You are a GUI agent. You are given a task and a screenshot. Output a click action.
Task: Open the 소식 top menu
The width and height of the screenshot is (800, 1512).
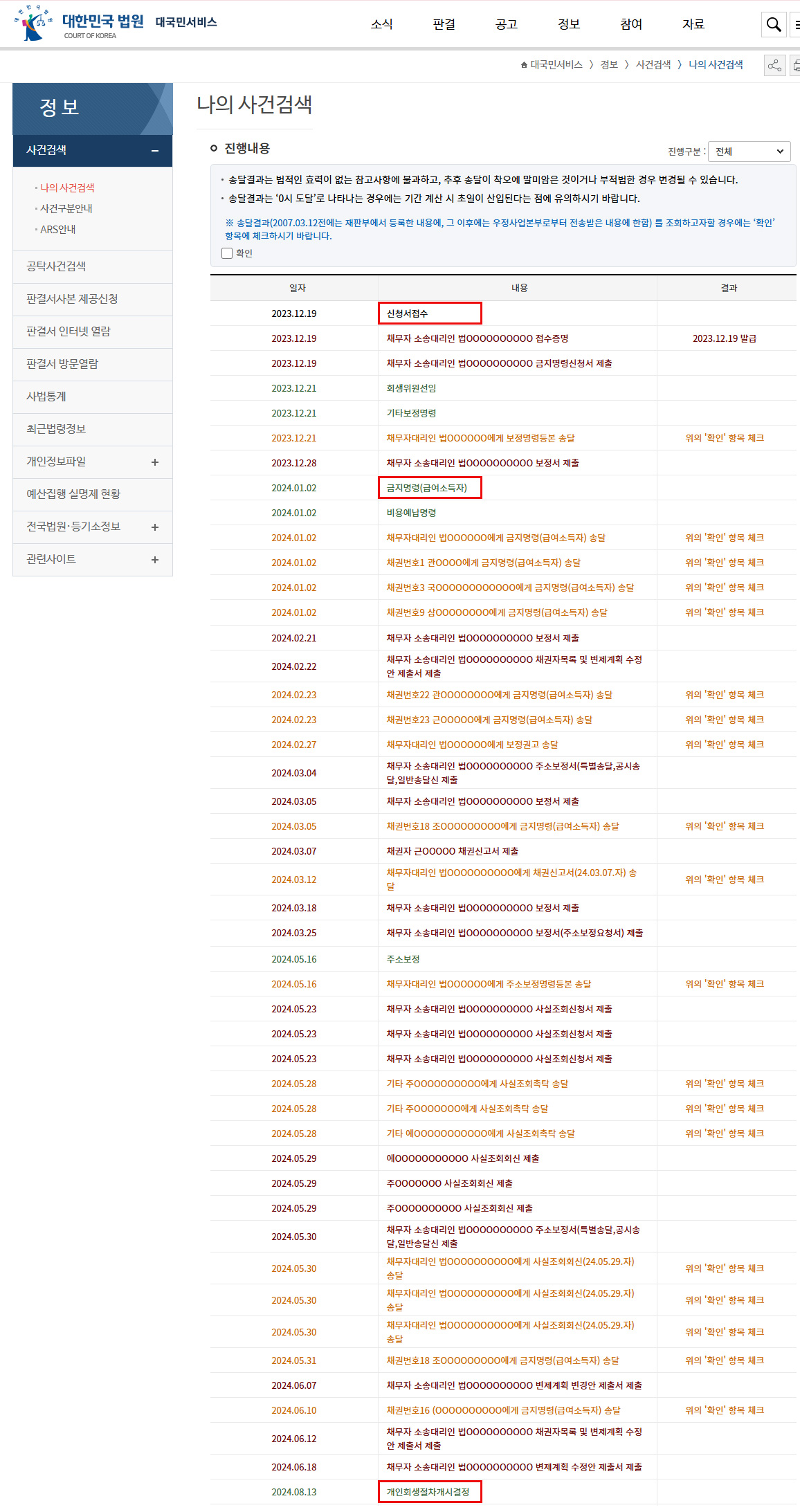click(381, 24)
